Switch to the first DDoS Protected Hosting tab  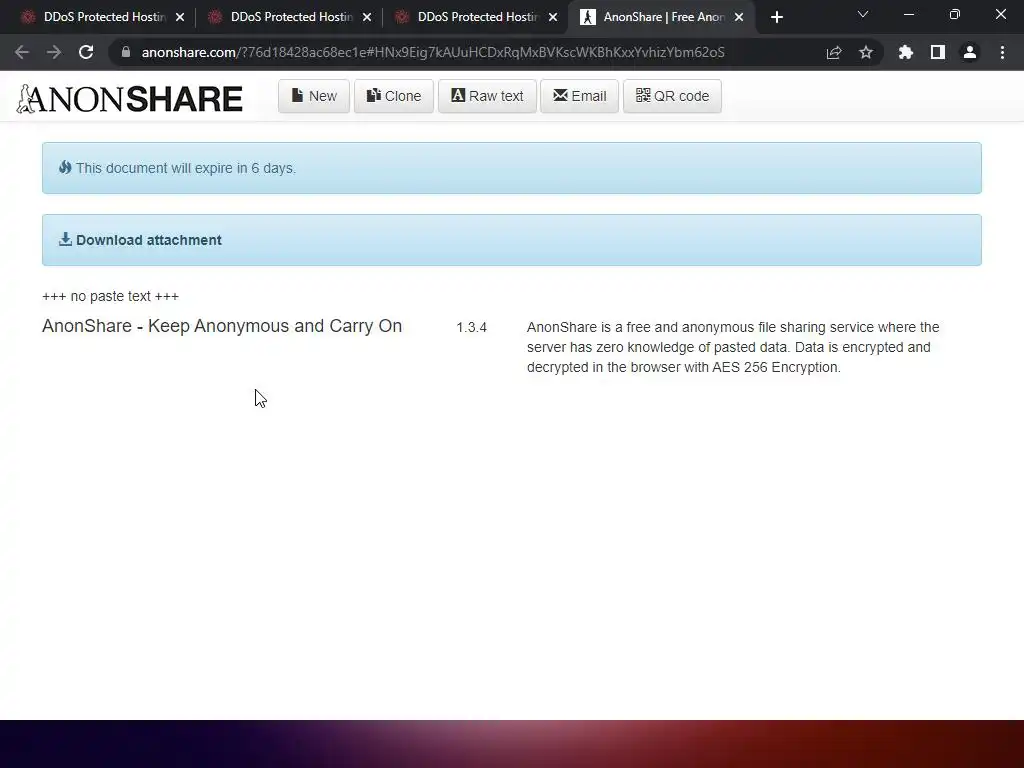click(101, 17)
